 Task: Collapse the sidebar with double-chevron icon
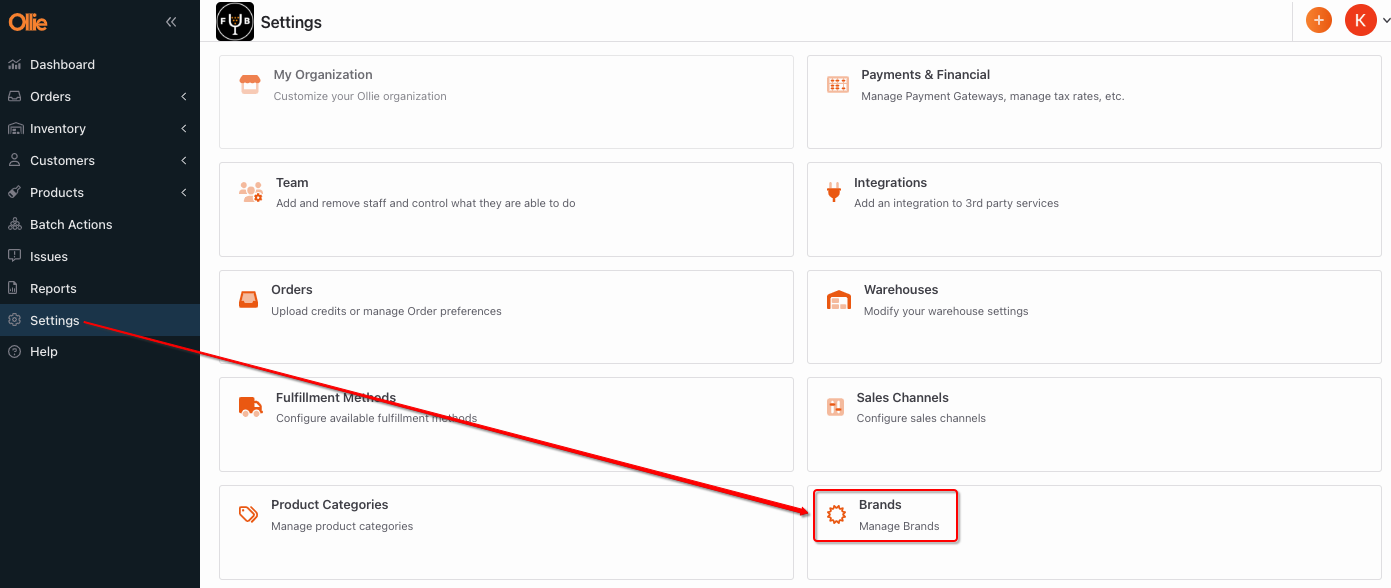point(171,21)
